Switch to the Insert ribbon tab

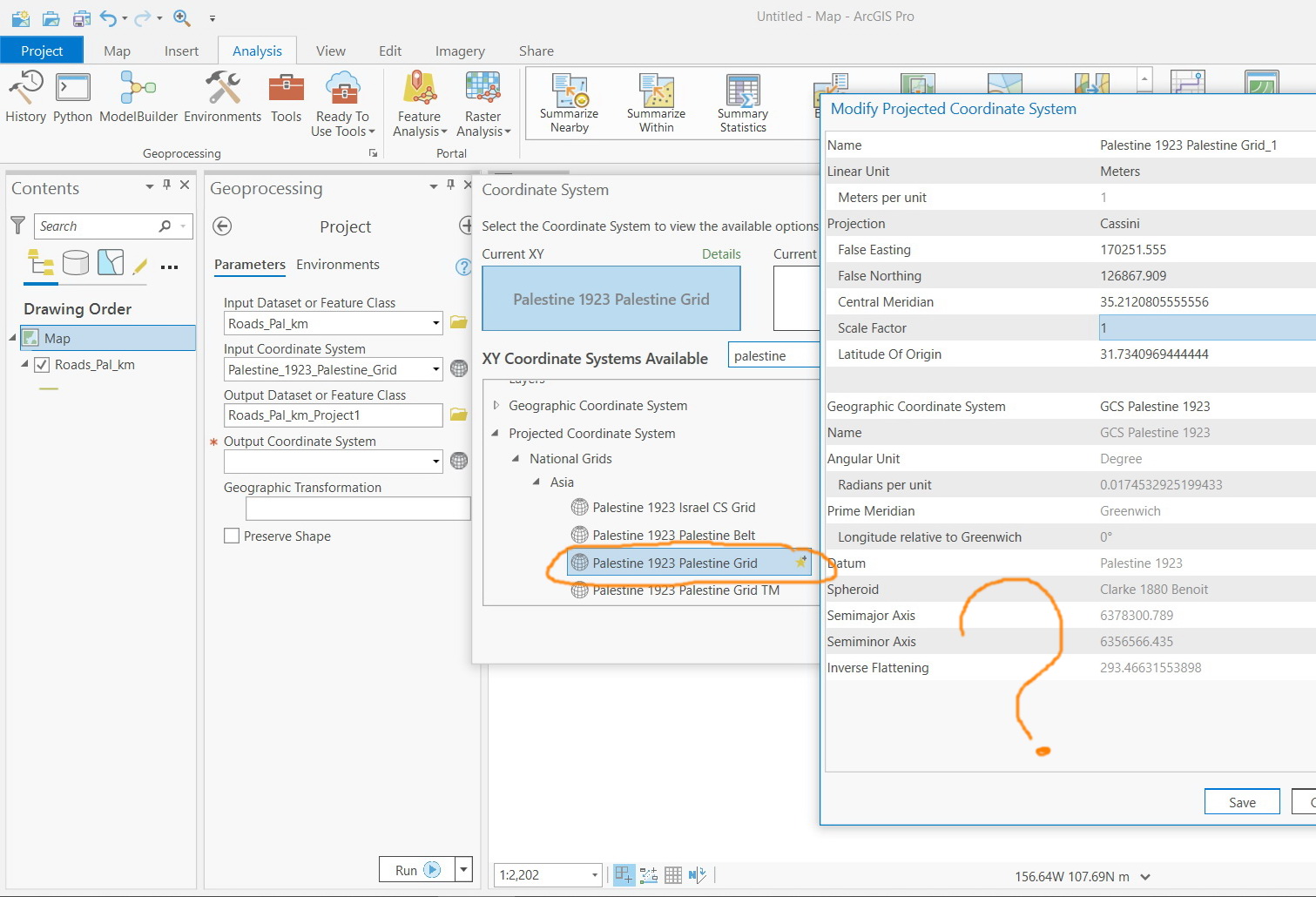coord(181,51)
